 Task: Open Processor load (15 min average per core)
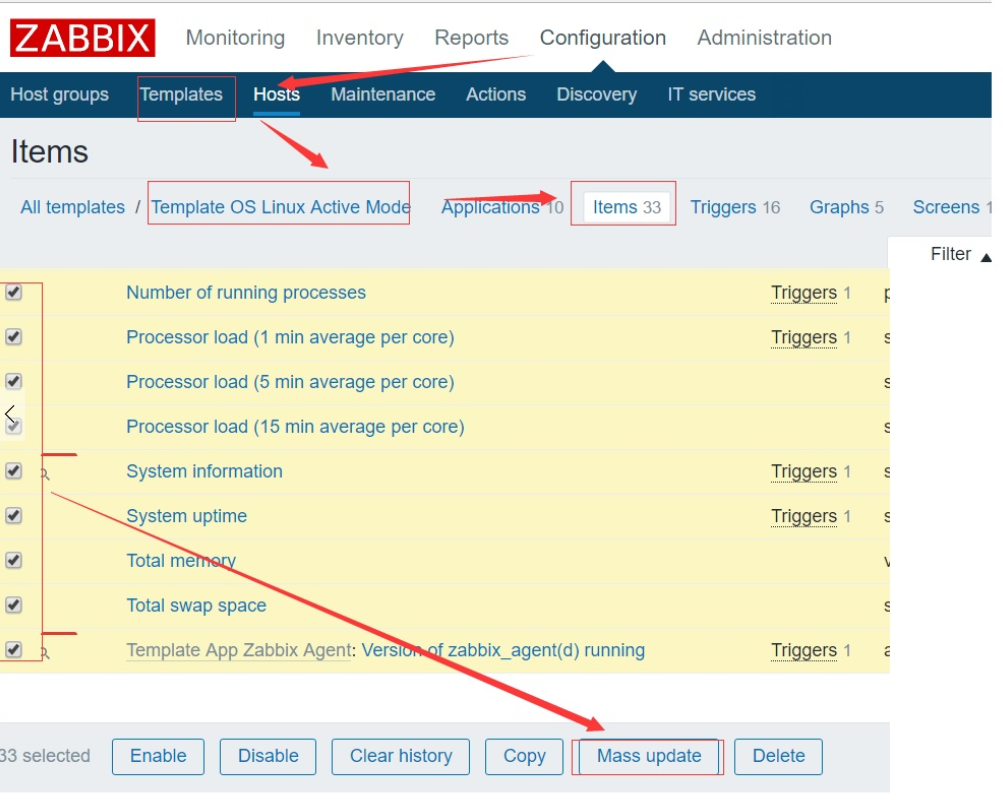click(295, 427)
